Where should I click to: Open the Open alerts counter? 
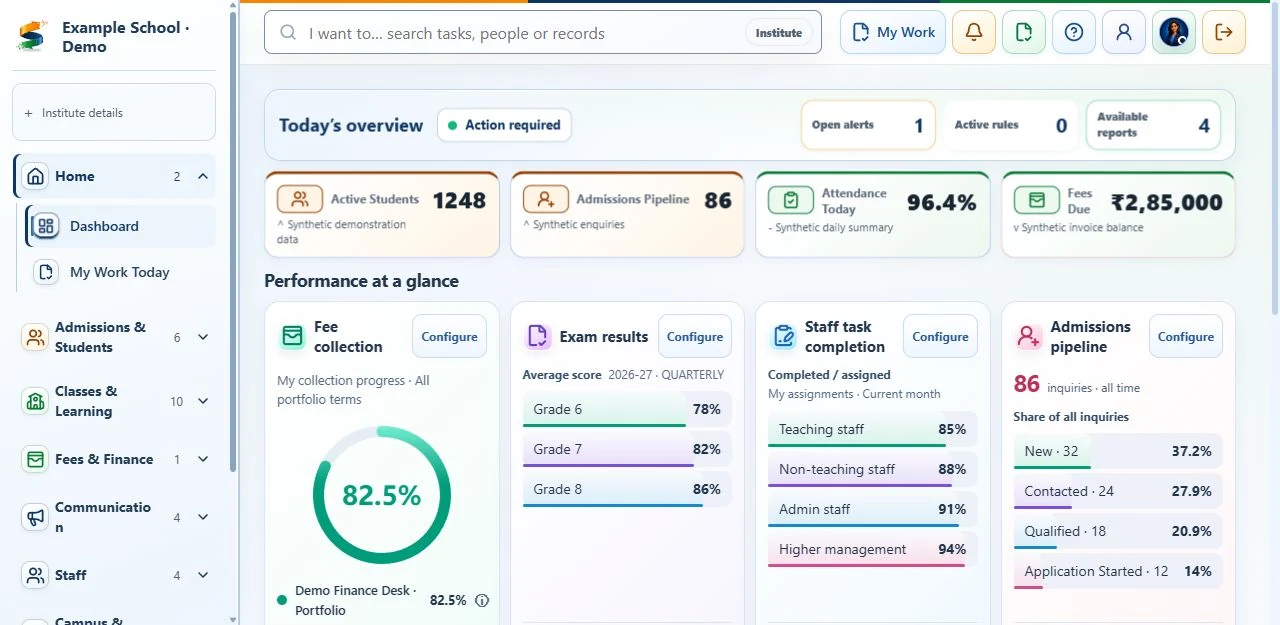pos(868,125)
